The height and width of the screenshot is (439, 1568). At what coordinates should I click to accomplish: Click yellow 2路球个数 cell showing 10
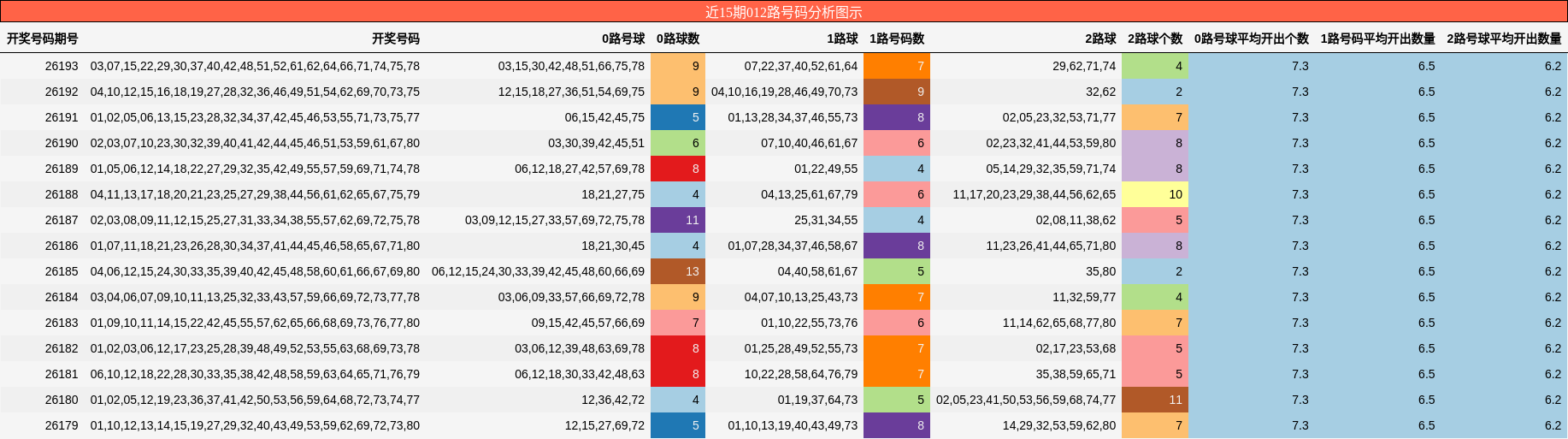1155,194
